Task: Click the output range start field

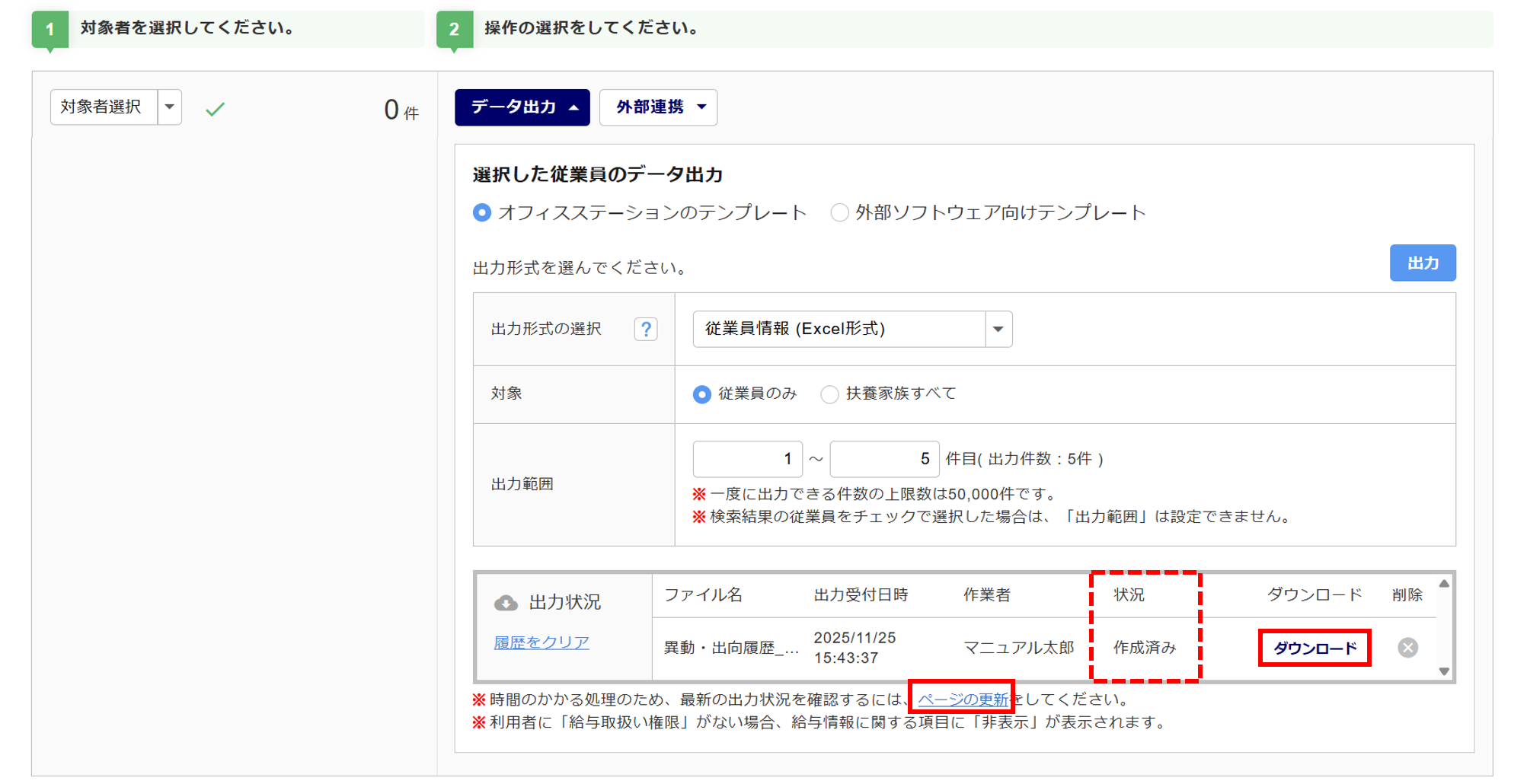Action: point(747,459)
